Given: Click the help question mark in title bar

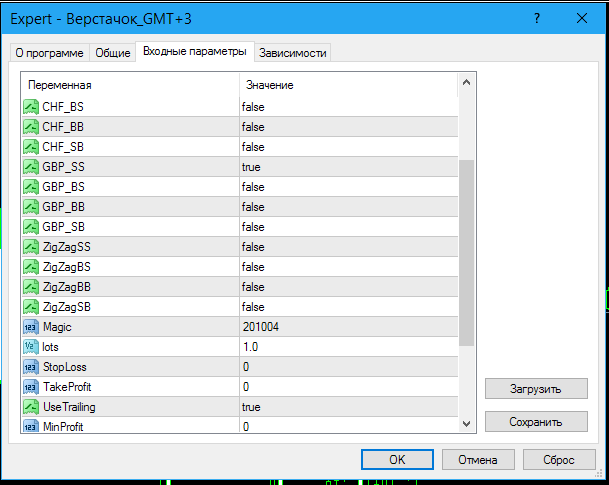Looking at the screenshot, I should coord(537,18).
